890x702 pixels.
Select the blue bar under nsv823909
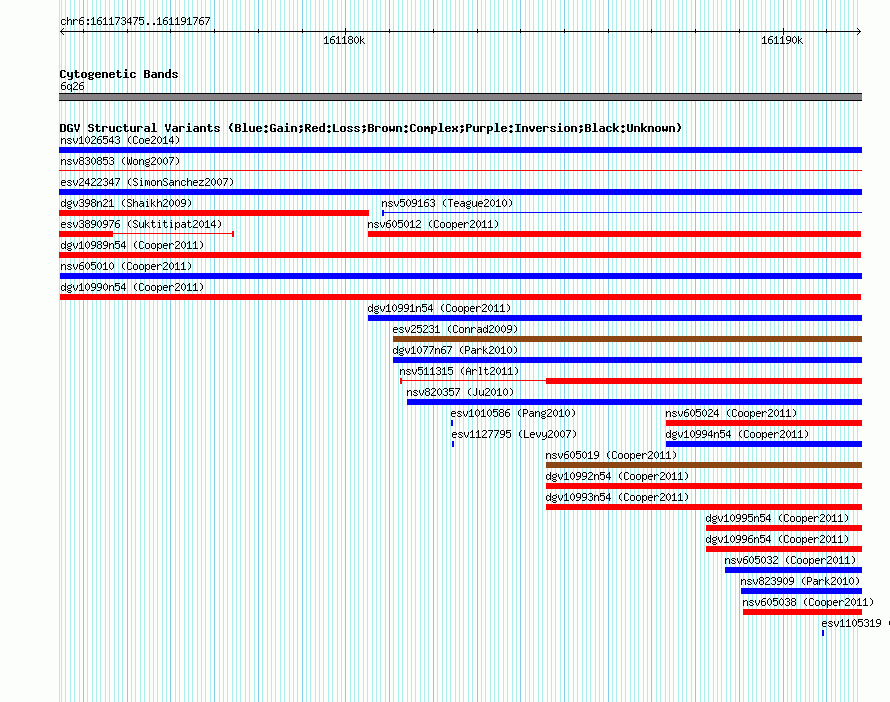[x=801, y=591]
